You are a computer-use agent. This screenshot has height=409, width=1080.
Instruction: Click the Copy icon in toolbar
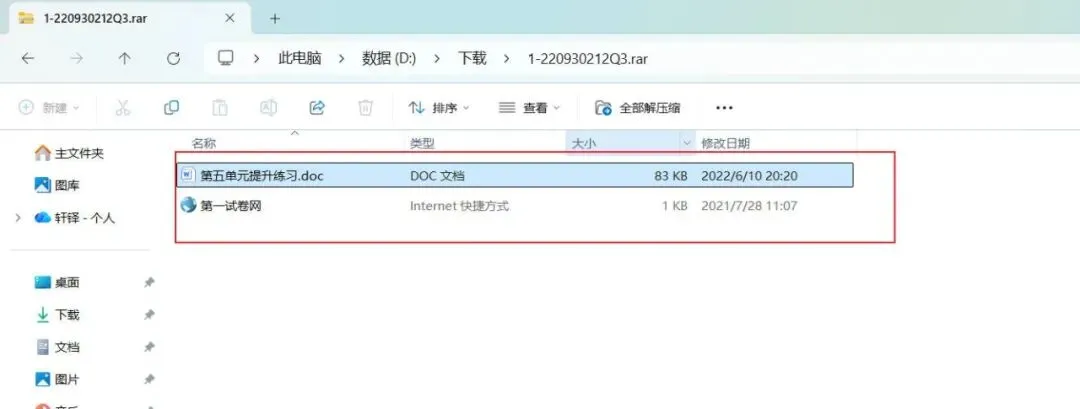(172, 107)
